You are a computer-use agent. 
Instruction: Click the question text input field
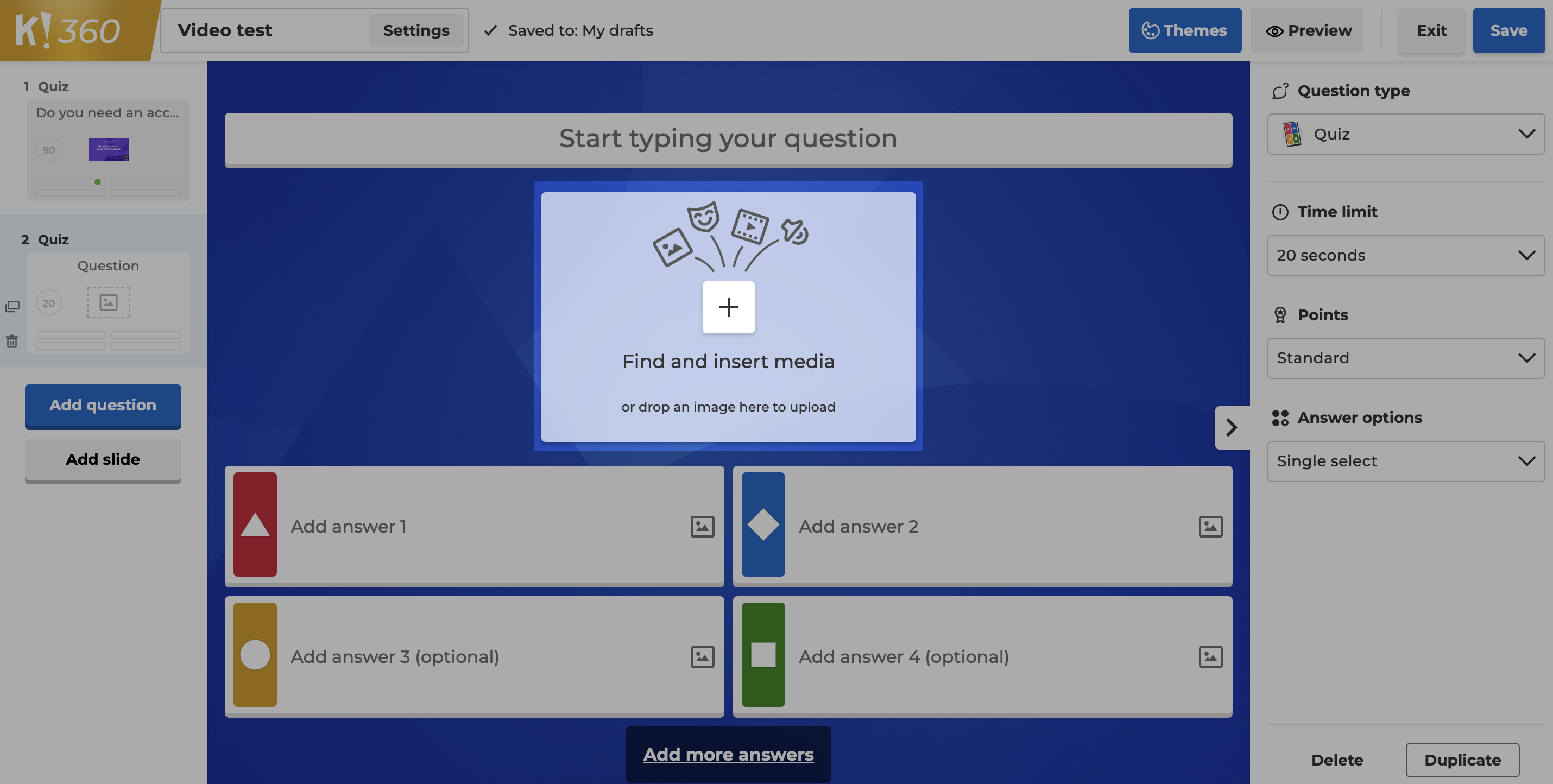pos(728,138)
